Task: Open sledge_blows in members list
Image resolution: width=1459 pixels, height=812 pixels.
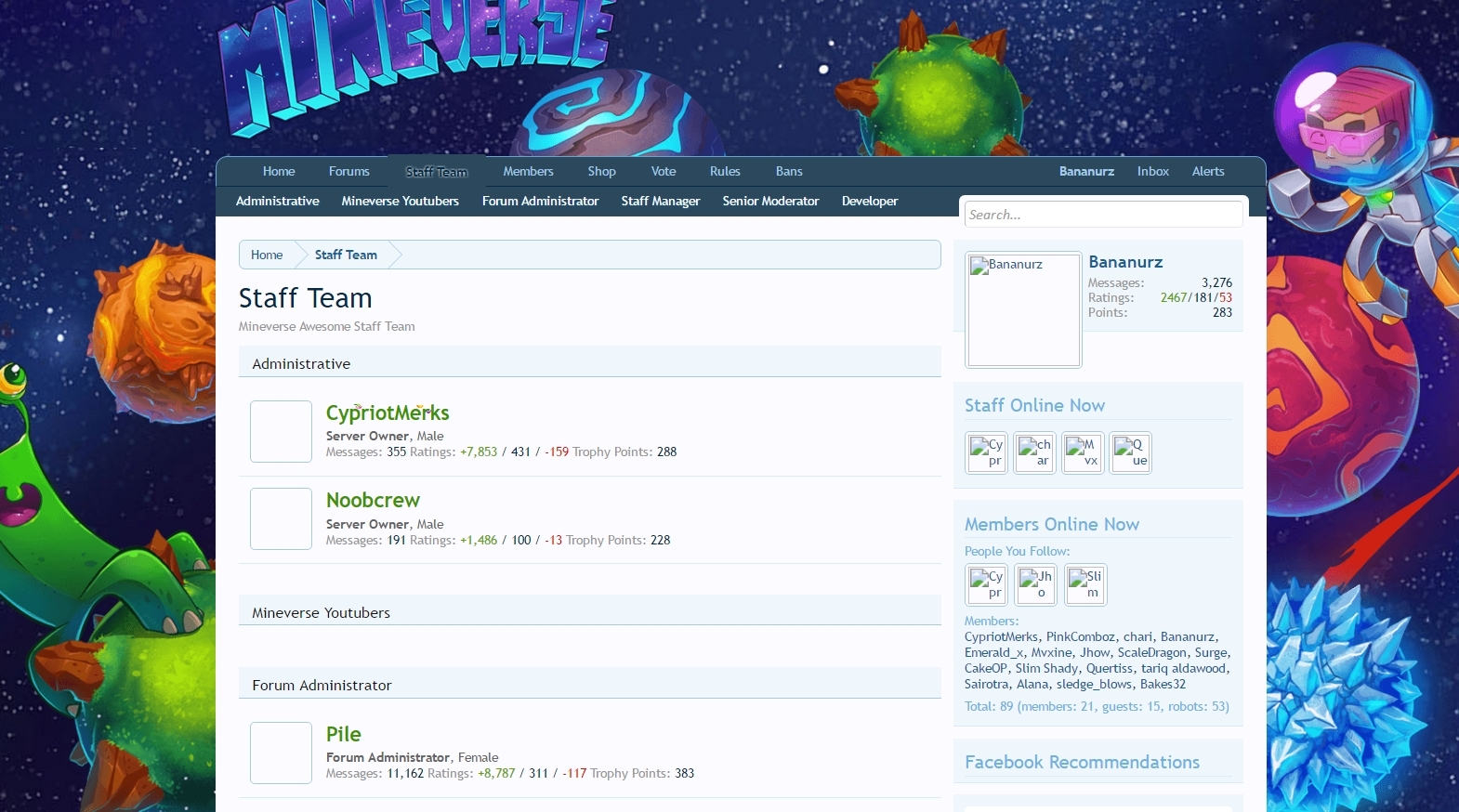Action: pyautogui.click(x=1094, y=684)
